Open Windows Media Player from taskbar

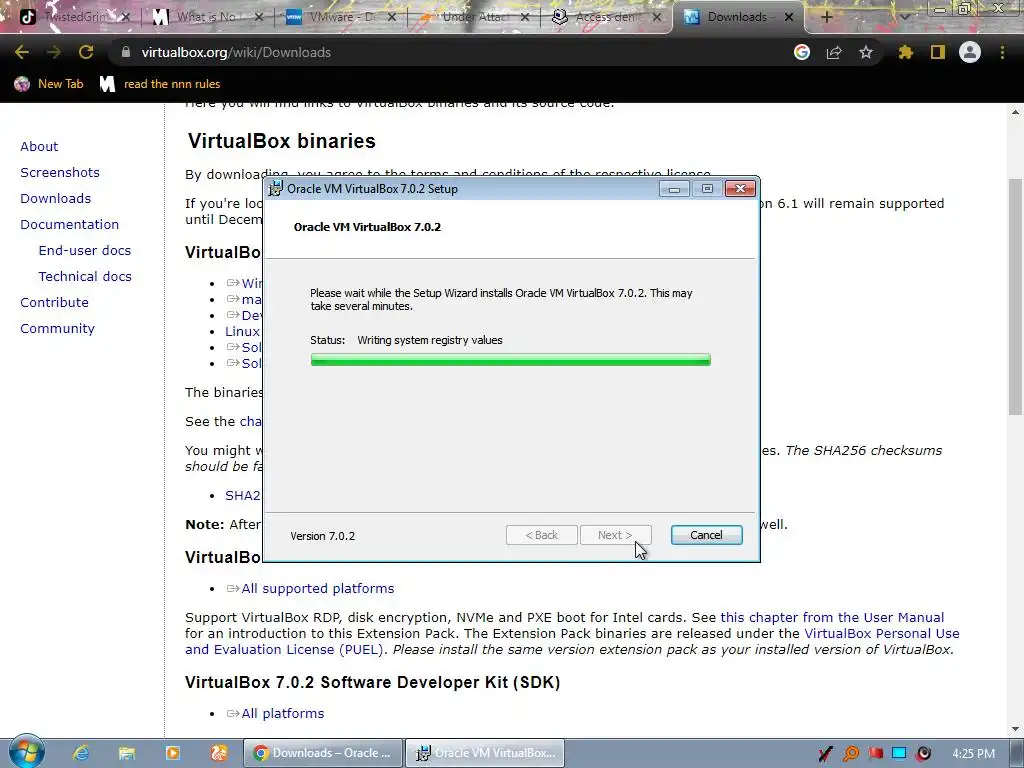pos(172,753)
